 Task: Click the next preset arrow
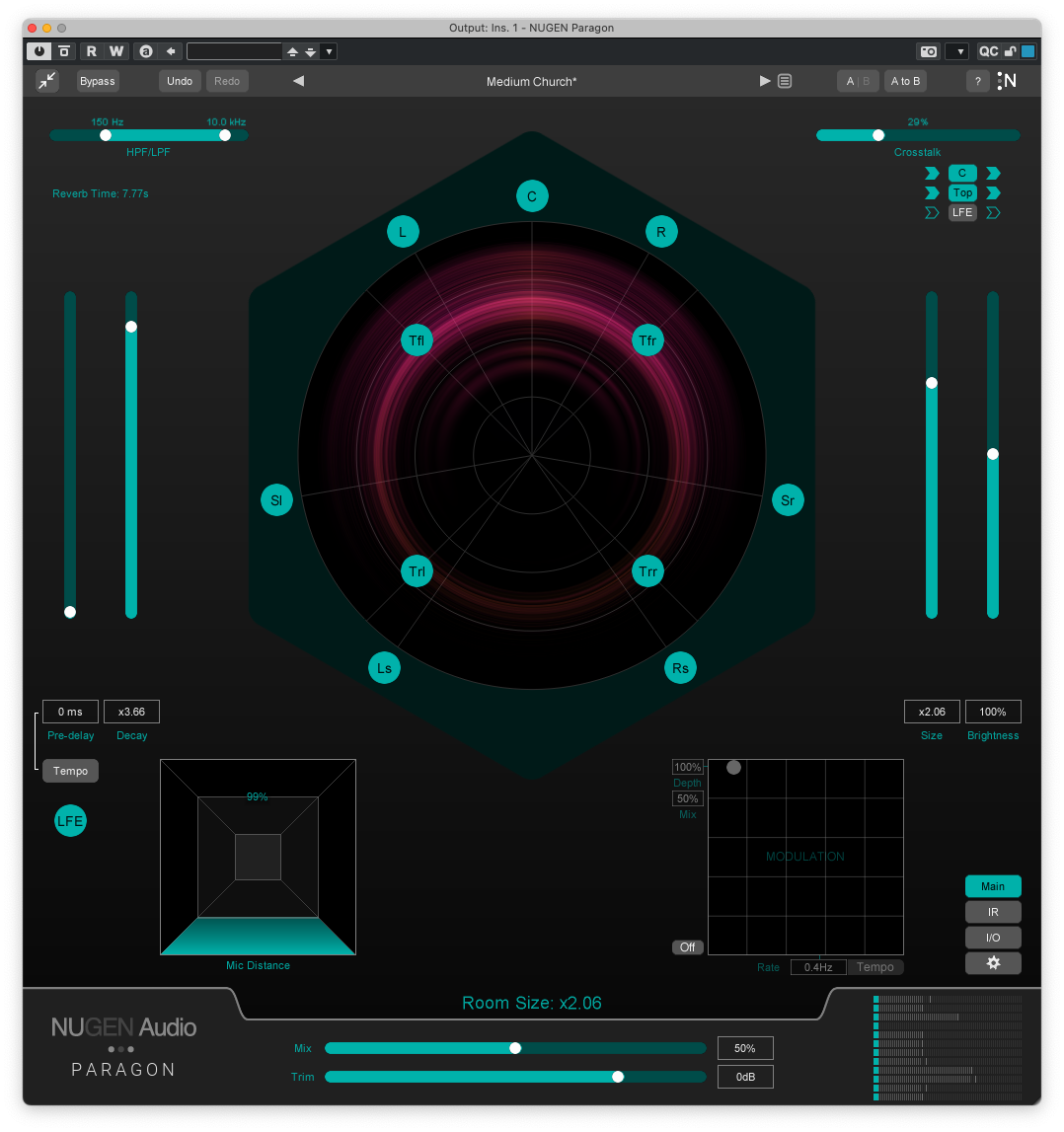(764, 81)
